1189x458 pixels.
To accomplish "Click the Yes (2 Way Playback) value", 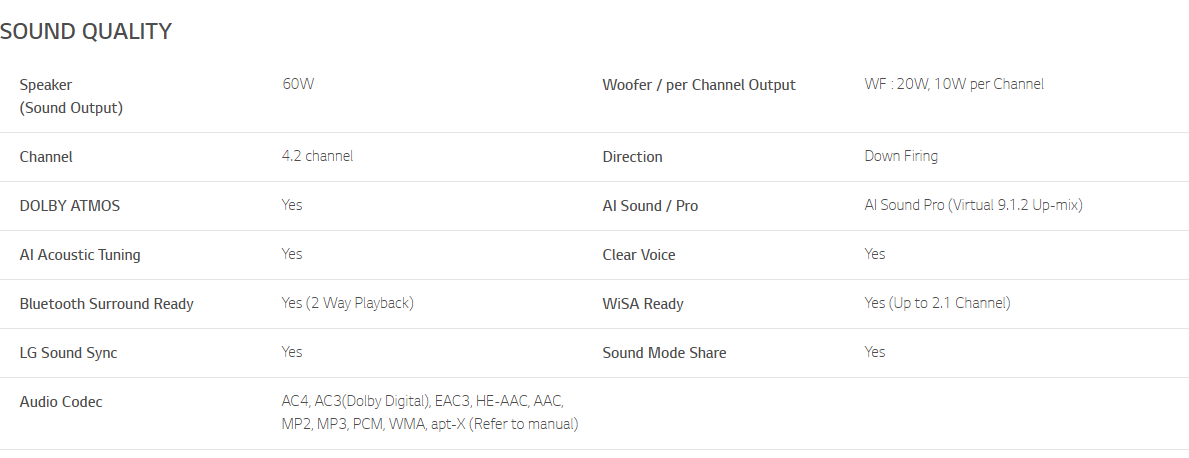I will (x=347, y=303).
